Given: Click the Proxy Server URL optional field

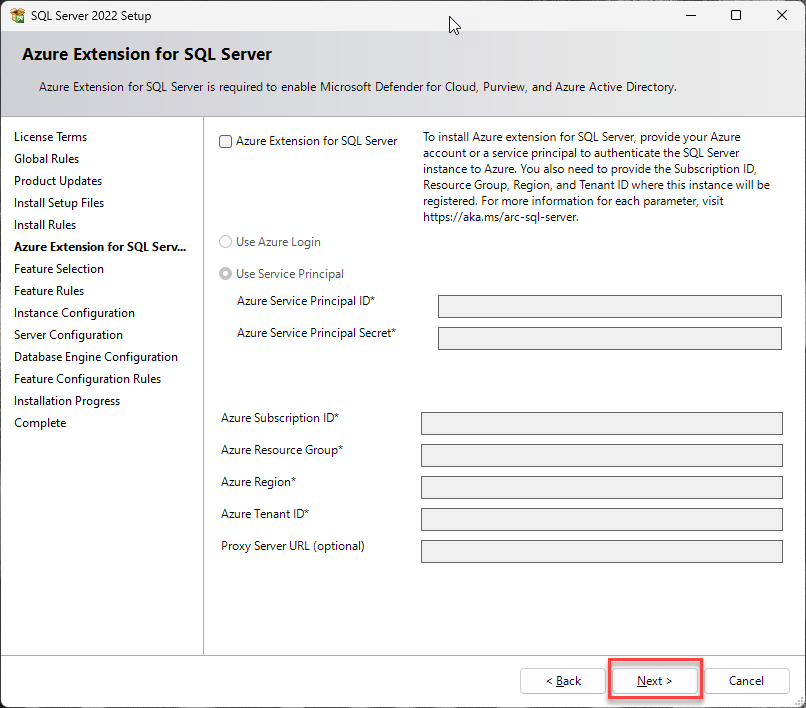Looking at the screenshot, I should (601, 551).
